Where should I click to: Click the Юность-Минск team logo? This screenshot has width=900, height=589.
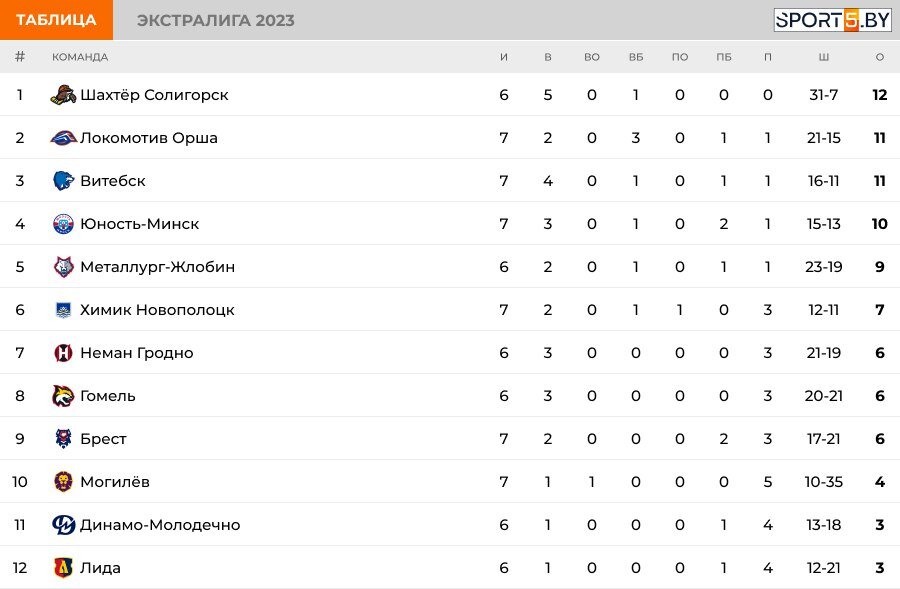coord(63,224)
